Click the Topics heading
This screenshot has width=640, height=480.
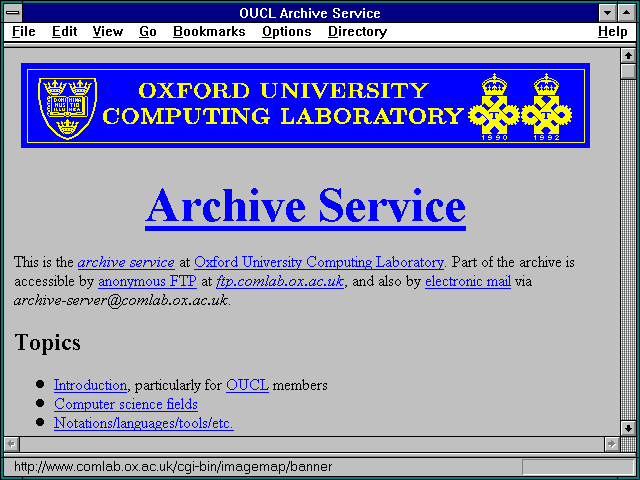(x=47, y=342)
